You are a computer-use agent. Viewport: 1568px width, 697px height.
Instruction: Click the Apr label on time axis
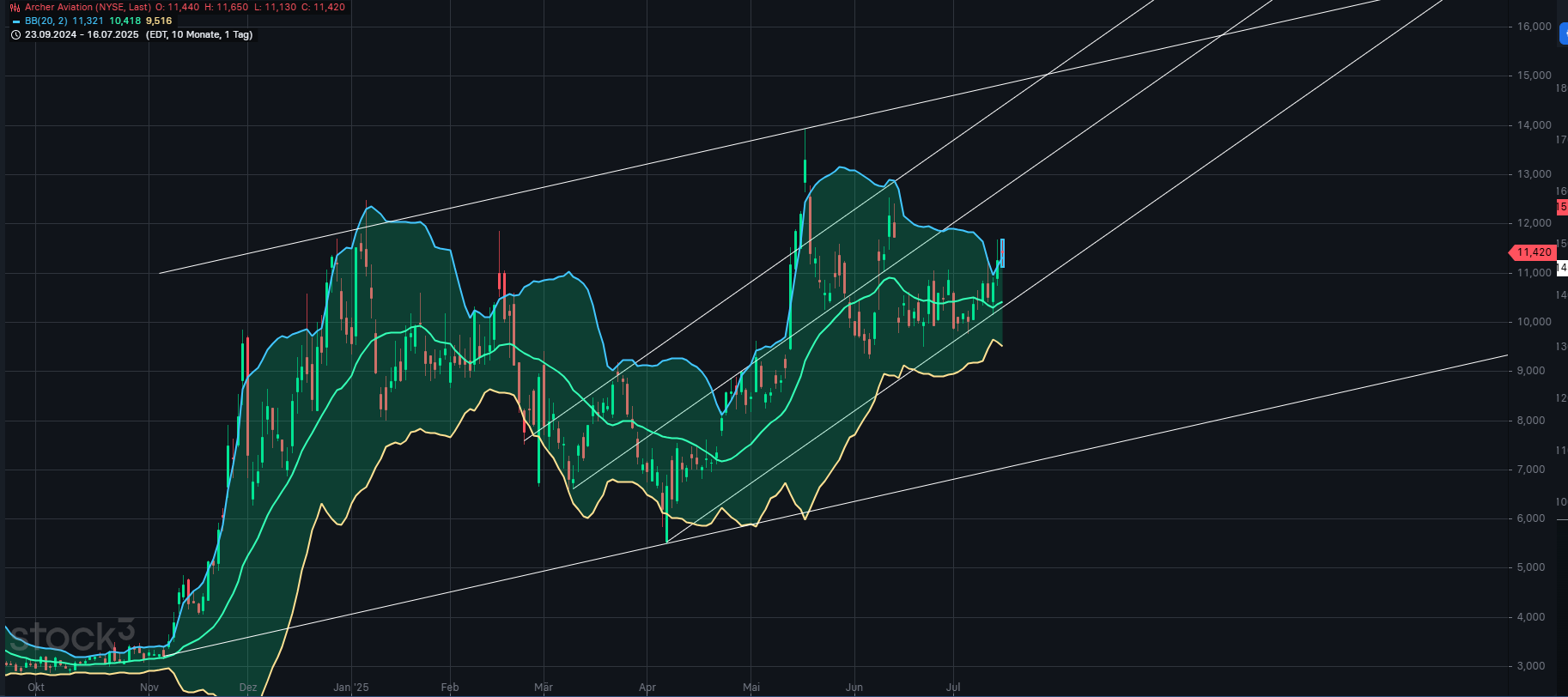coord(647,688)
